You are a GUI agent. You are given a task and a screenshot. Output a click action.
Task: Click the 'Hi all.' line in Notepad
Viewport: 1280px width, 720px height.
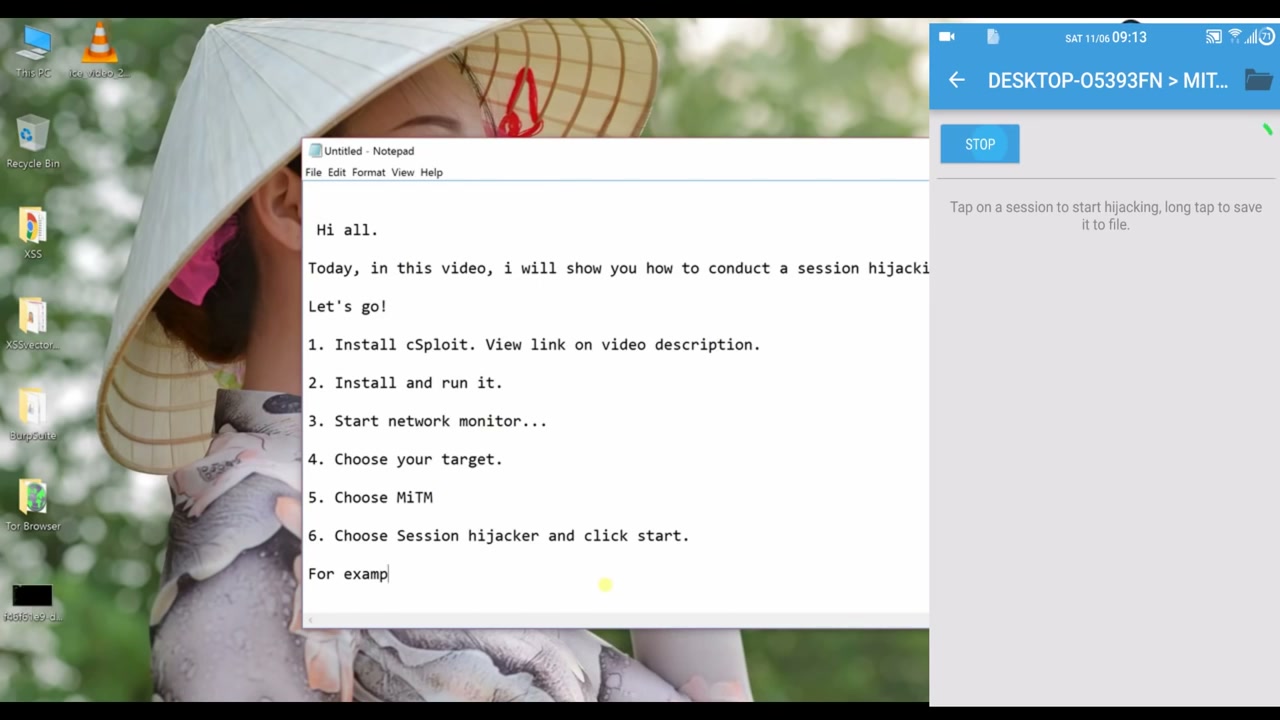347,230
